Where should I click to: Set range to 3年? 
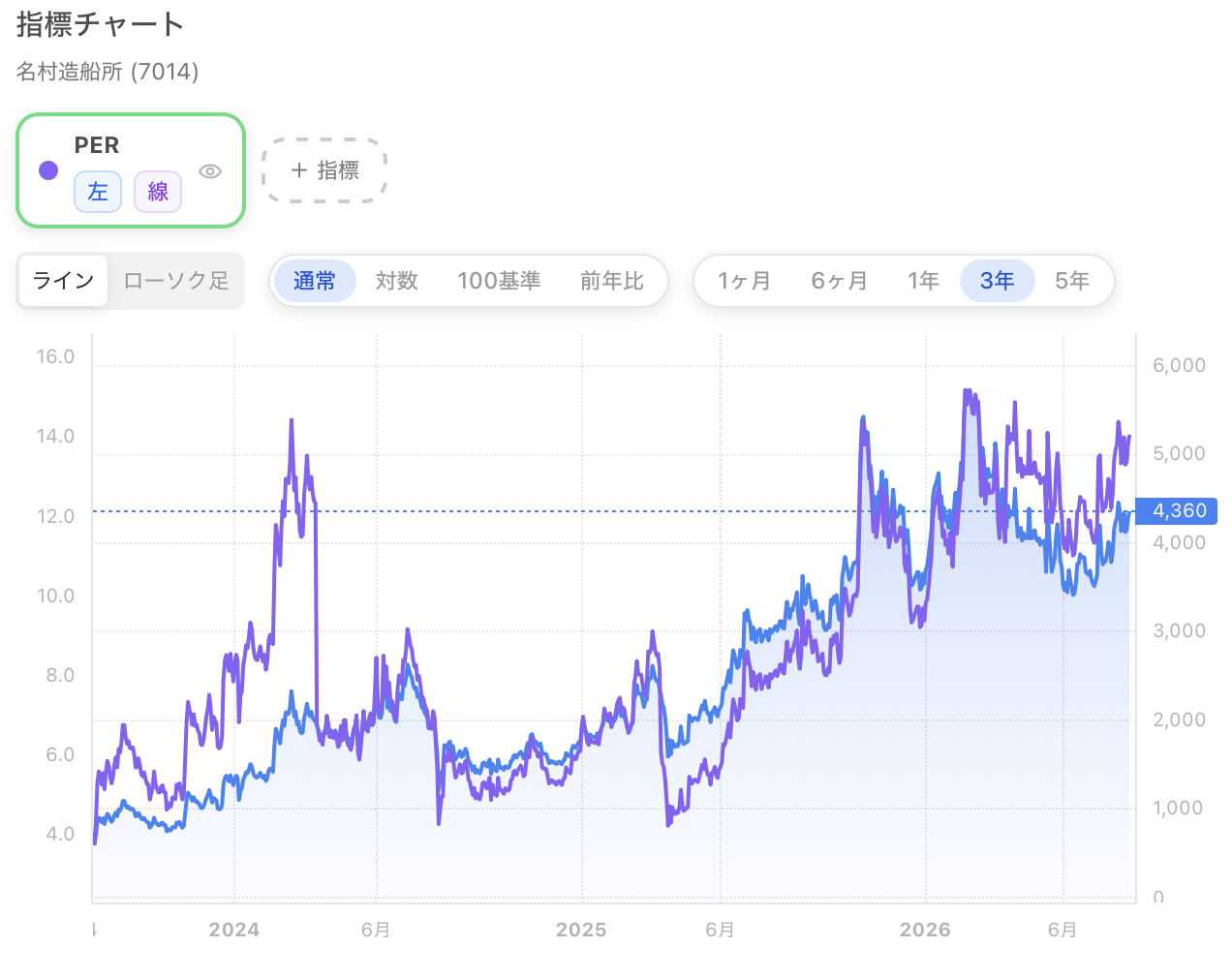coord(998,281)
